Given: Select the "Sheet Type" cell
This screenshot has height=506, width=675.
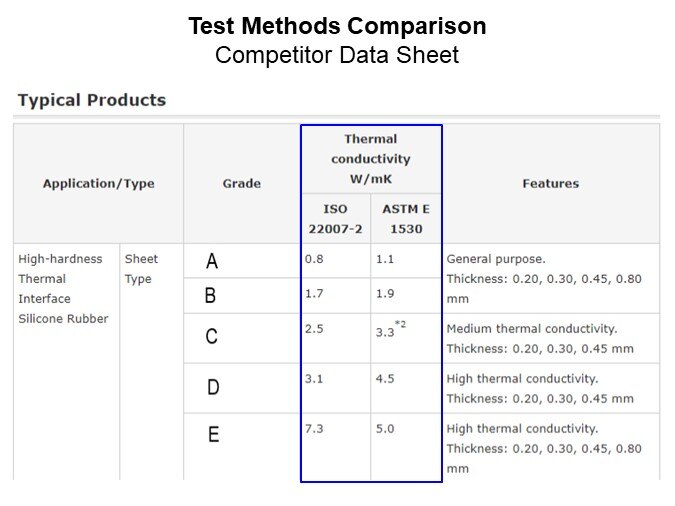Looking at the screenshot, I should tap(141, 269).
